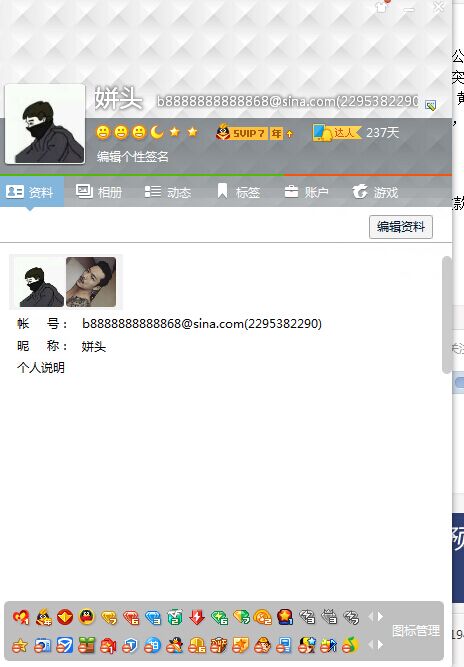Image resolution: width=464 pixels, height=667 pixels.
Task: Click the vertical scrollbar of profile panel
Action: (447, 315)
